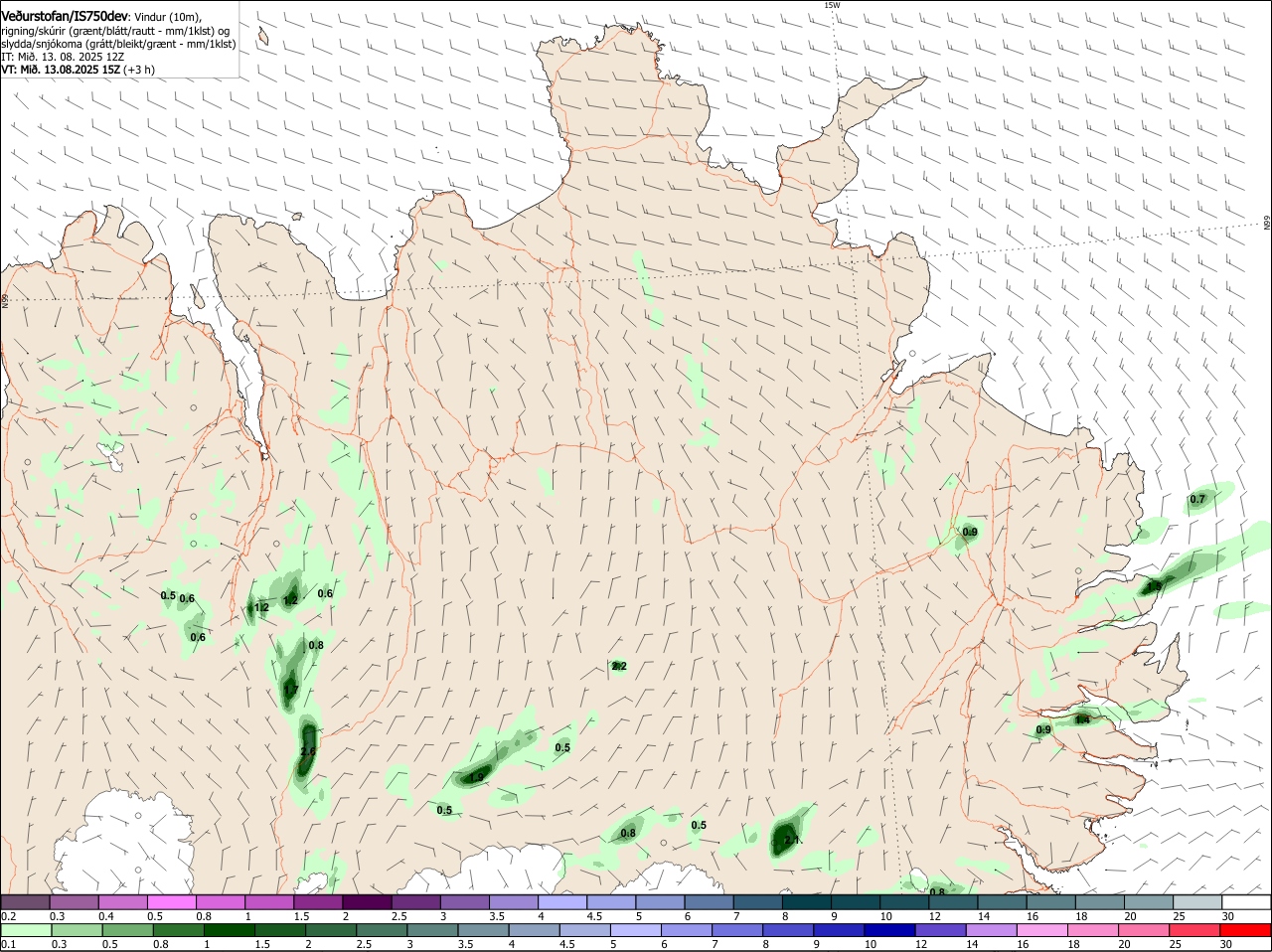Click the '15W' longitude label
This screenshot has width=1272, height=952.
click(832, 5)
